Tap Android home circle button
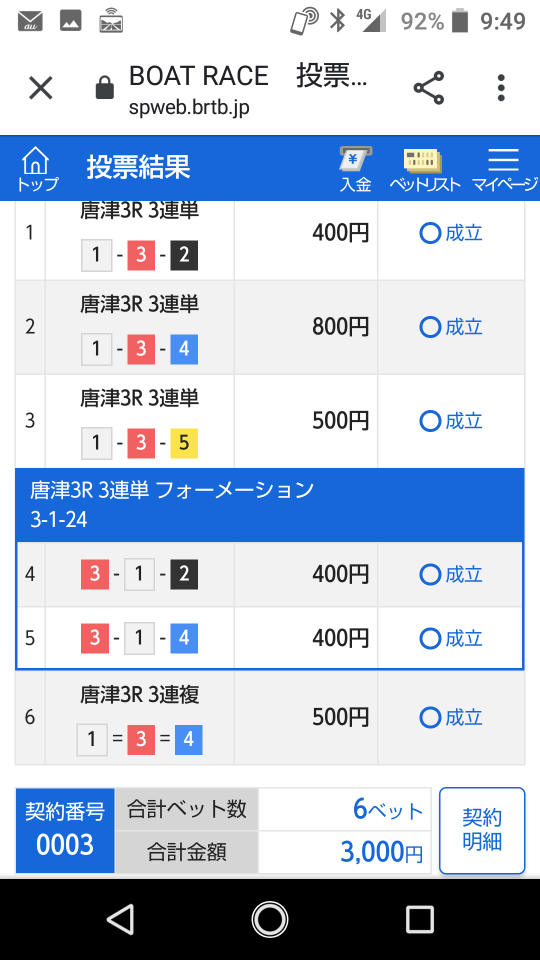The height and width of the screenshot is (960, 540). pos(269,919)
